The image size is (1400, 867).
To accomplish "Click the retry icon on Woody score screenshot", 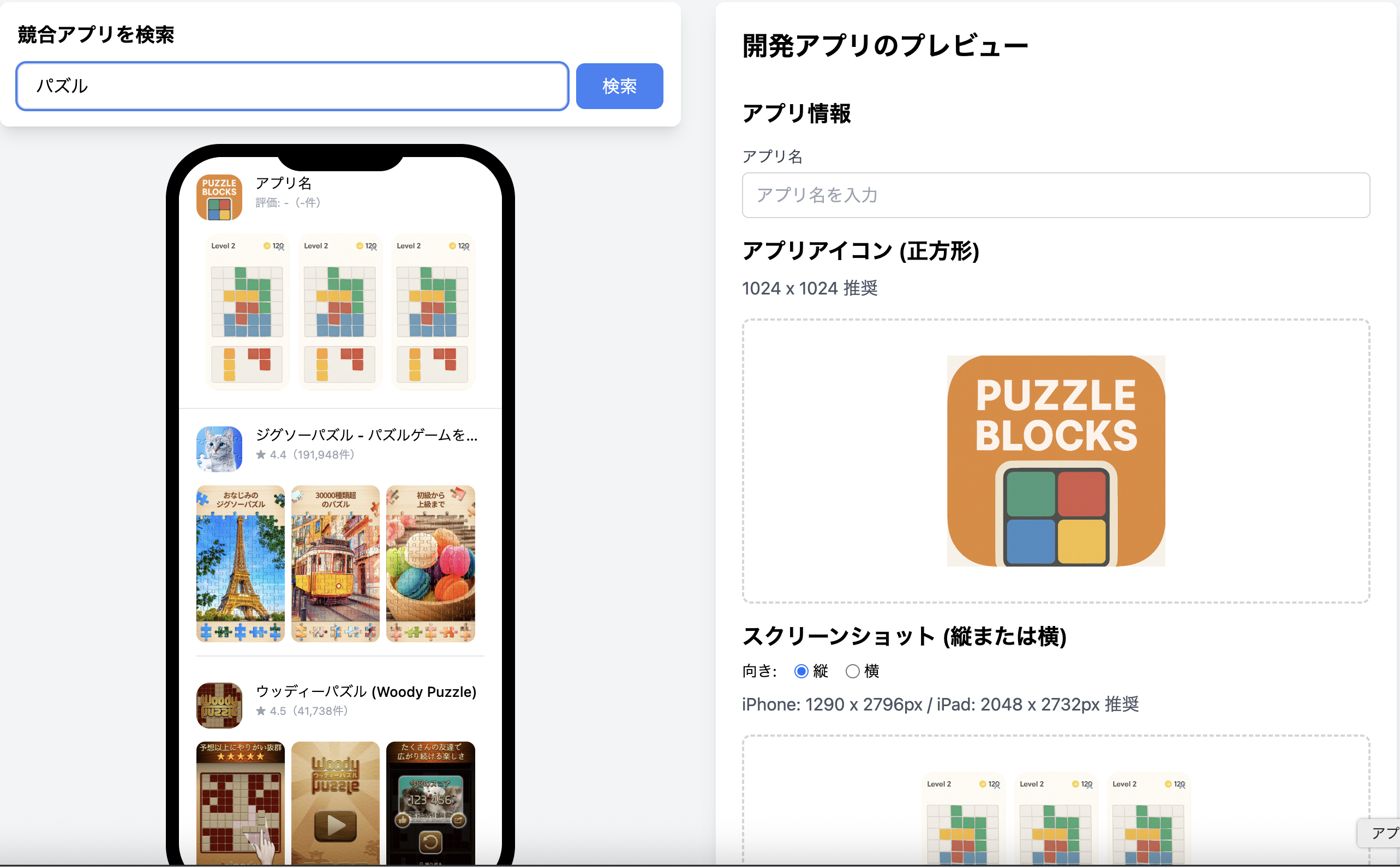I will [430, 842].
